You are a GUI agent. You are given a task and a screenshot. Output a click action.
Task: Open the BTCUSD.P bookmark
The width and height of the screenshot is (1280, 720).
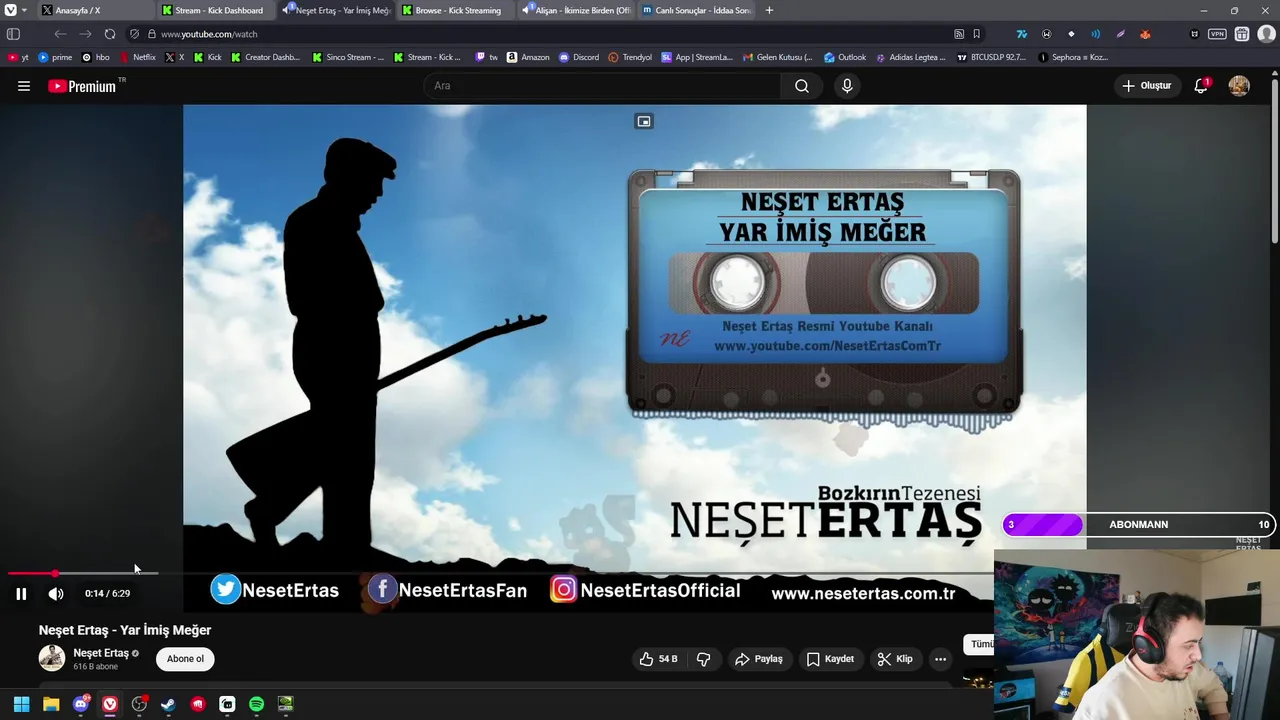tap(992, 57)
